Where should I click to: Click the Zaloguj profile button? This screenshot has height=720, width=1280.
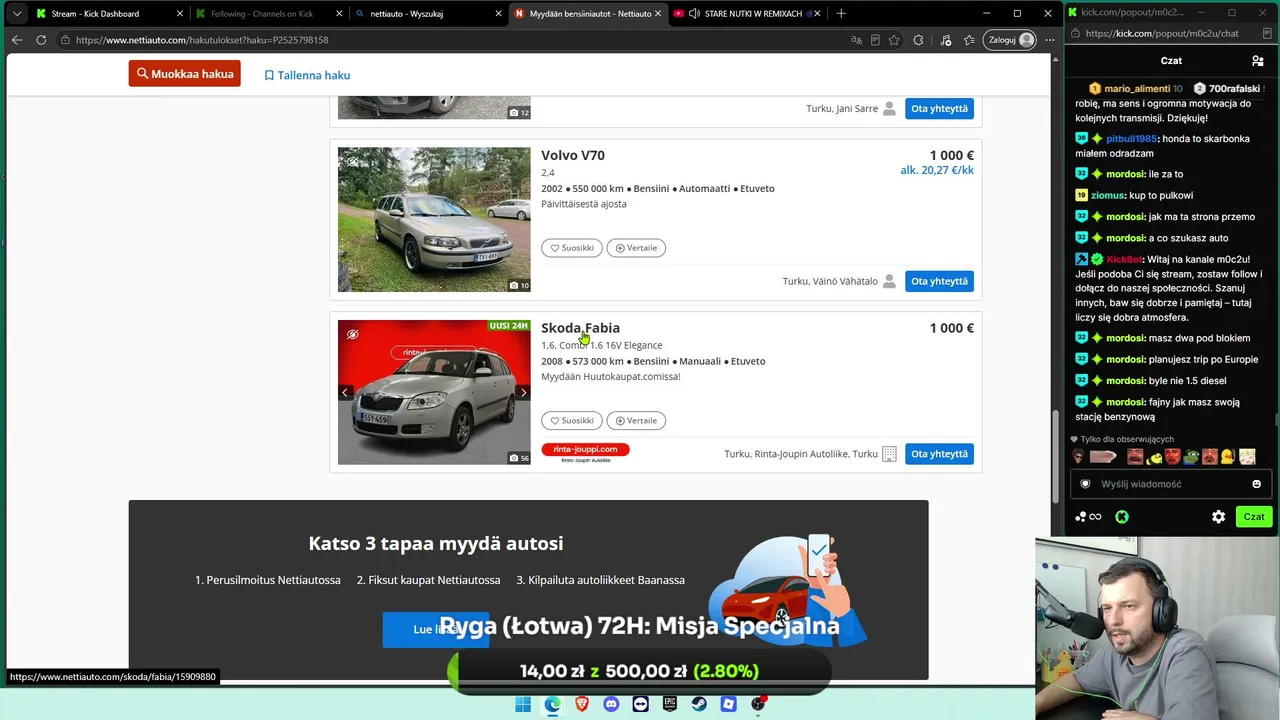[1009, 40]
